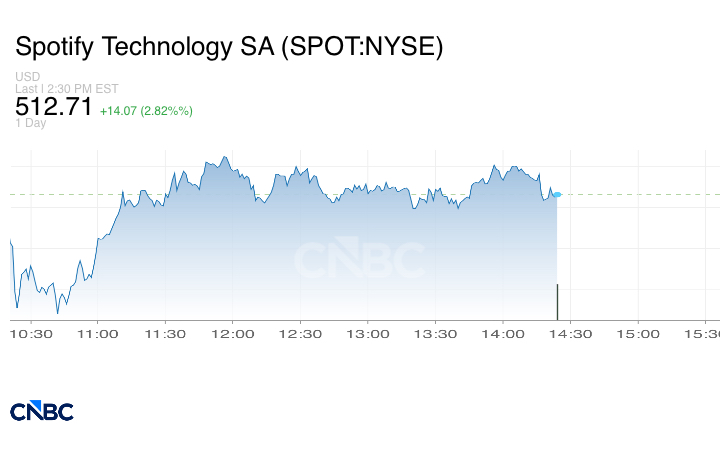The width and height of the screenshot is (720, 450).
Task: Click the Spotify Technology SA chart title
Action: pos(229,47)
